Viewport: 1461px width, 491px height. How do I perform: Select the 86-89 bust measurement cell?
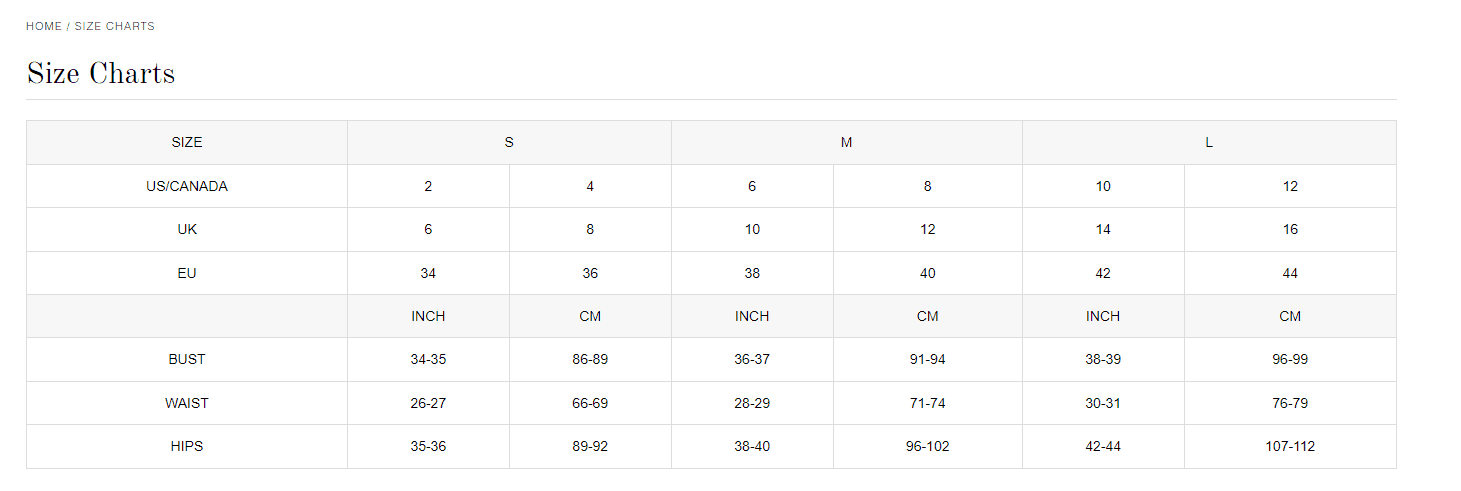point(590,359)
